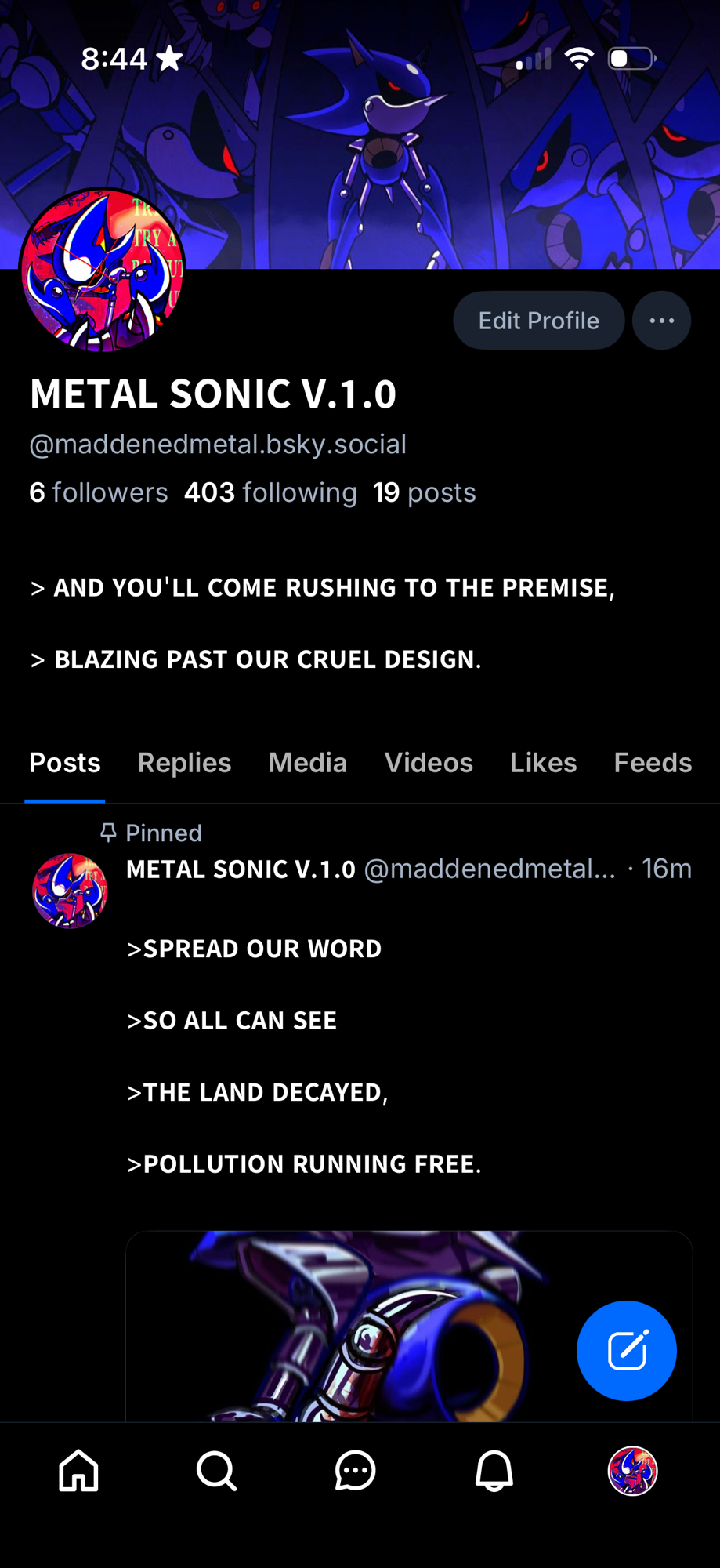Viewport: 720px width, 1568px height.
Task: Open the 403 following list
Action: (x=270, y=492)
